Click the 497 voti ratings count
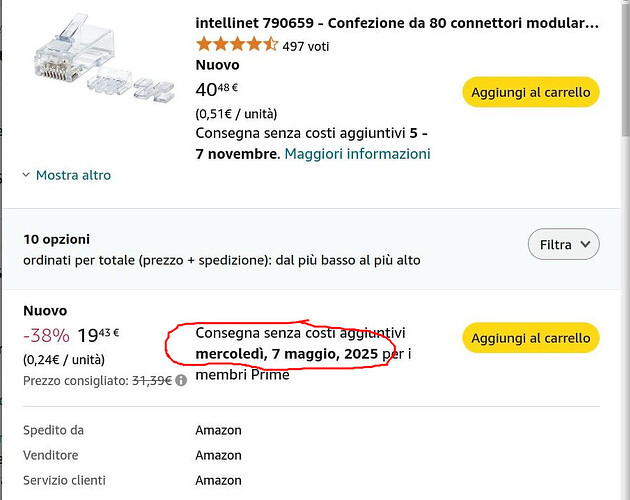This screenshot has height=500, width=630. (x=305, y=46)
